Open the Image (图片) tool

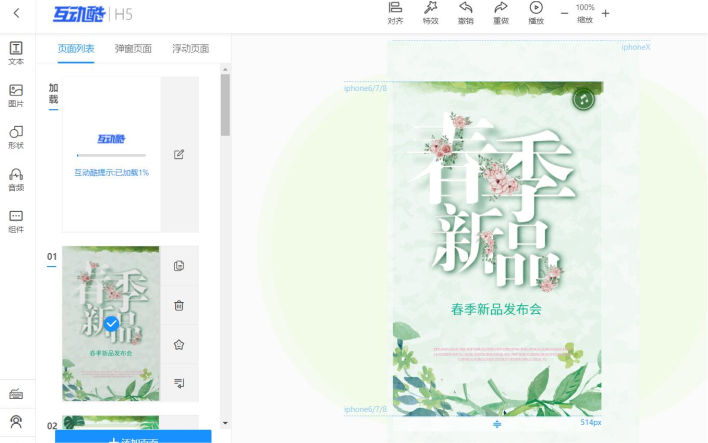16,95
